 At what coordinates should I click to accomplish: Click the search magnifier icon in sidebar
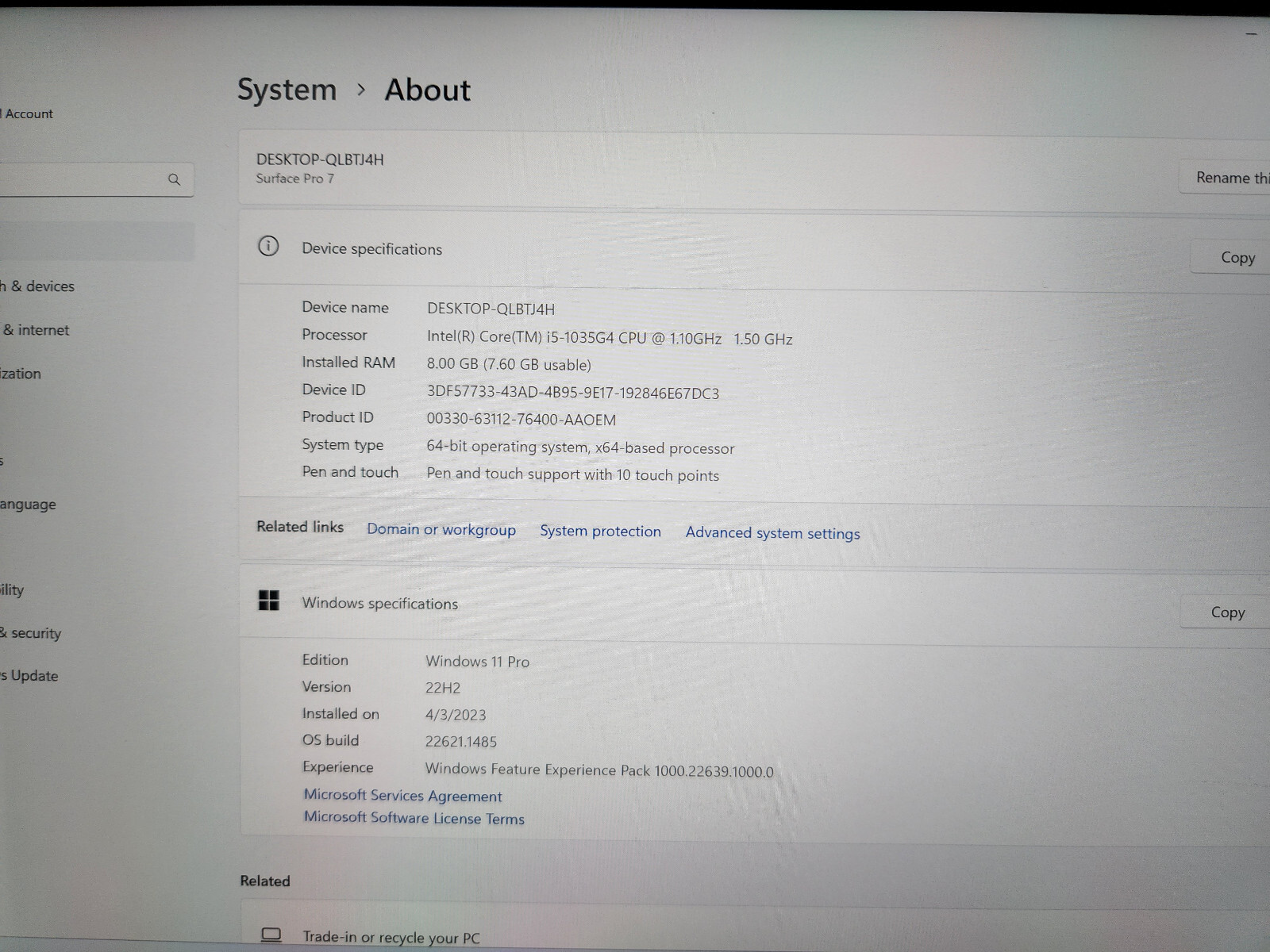pyautogui.click(x=174, y=179)
